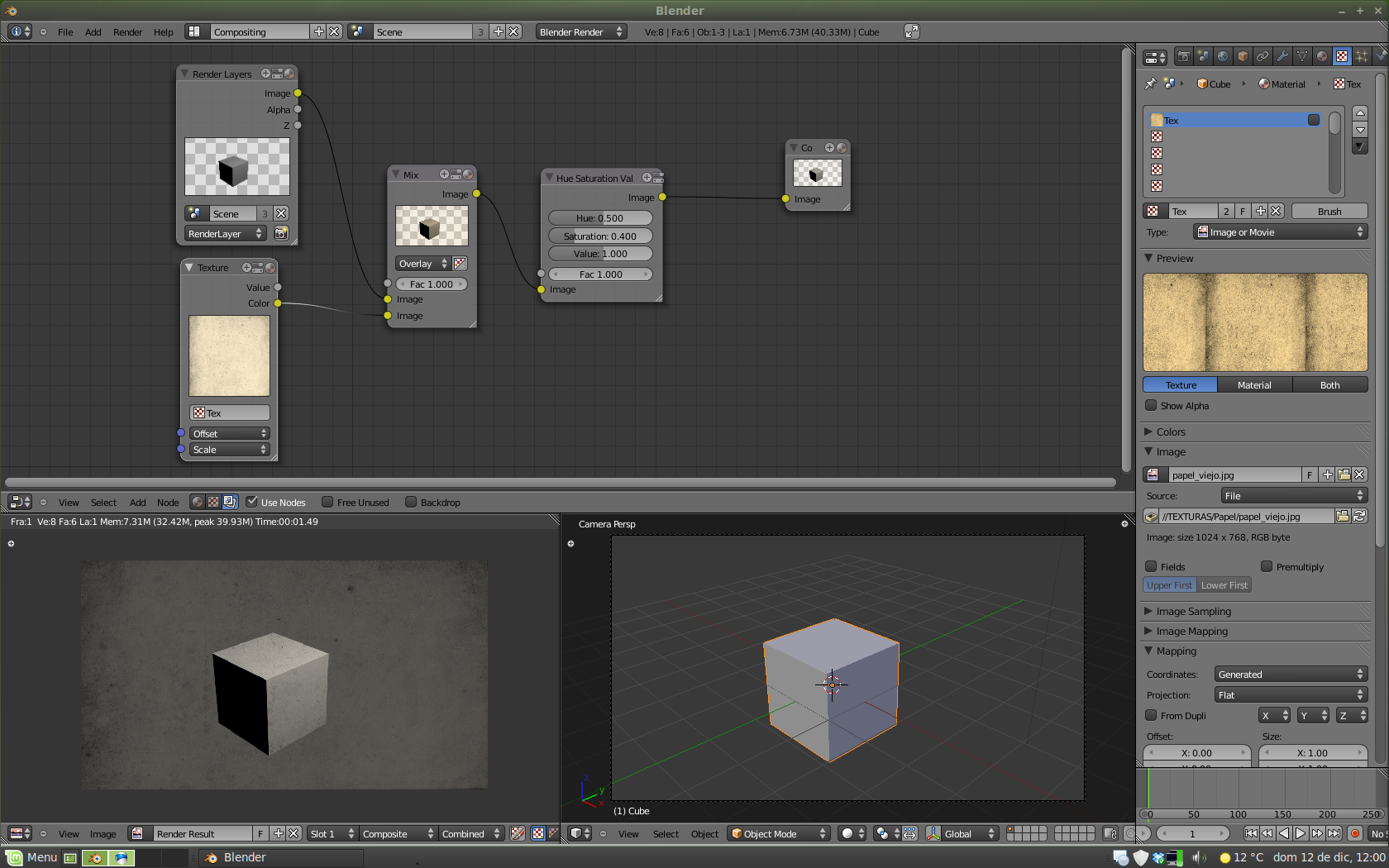Switch preview to the Material tab

click(x=1254, y=384)
